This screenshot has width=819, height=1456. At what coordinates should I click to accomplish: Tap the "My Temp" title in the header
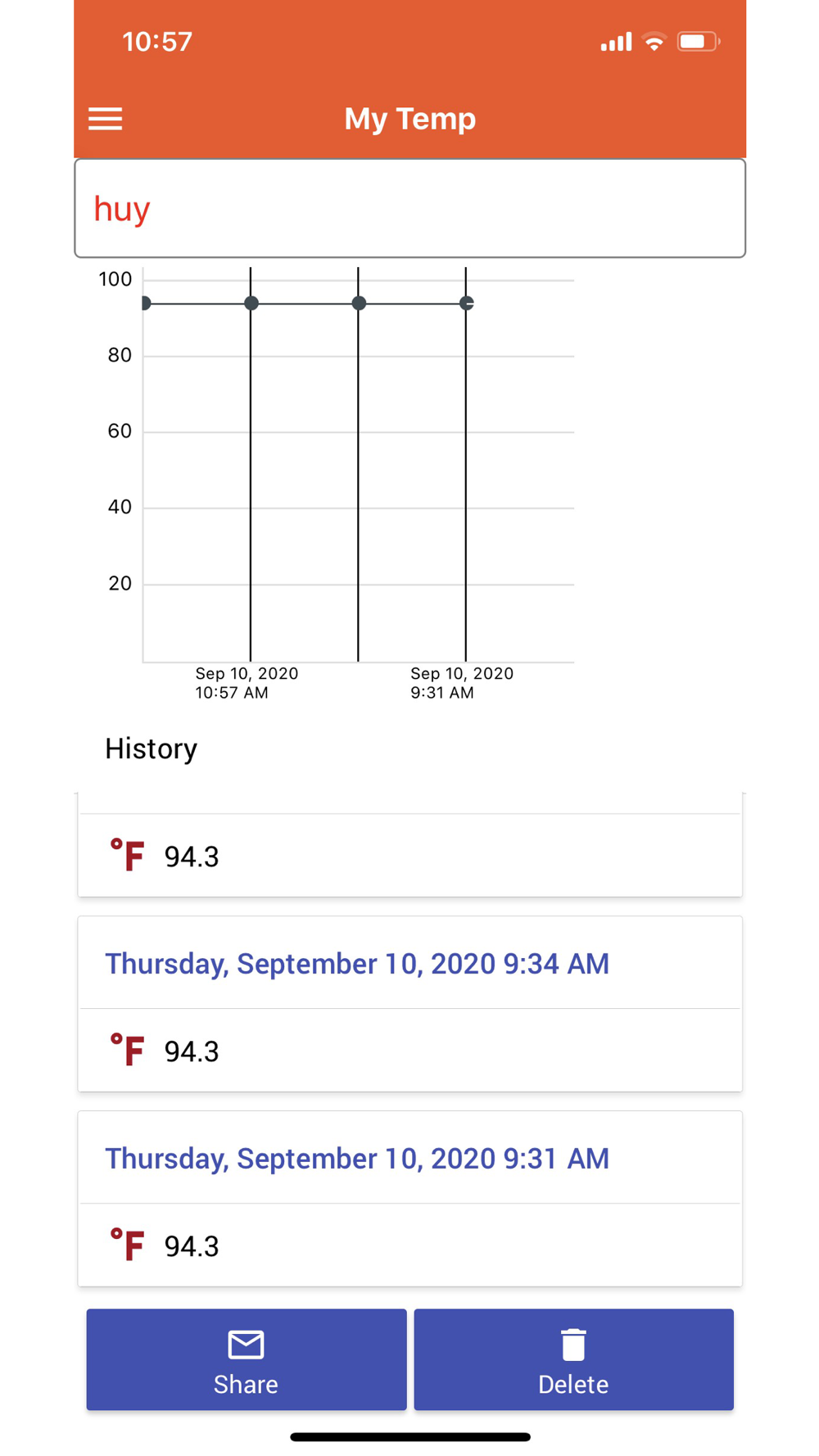(x=409, y=119)
